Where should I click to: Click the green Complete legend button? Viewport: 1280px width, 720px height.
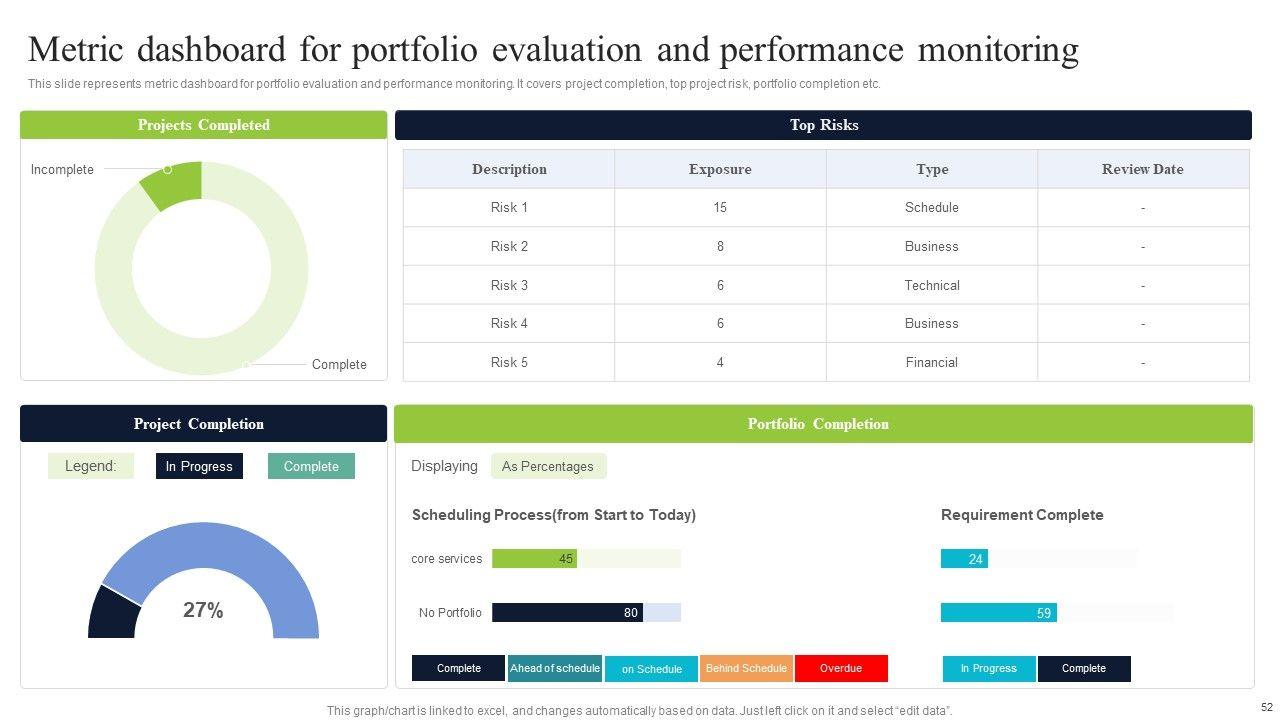311,466
